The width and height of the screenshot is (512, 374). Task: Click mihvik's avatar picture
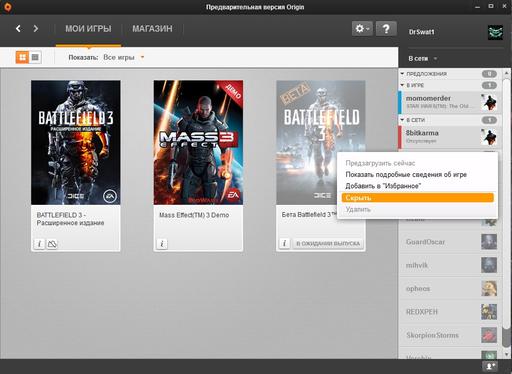(x=489, y=265)
